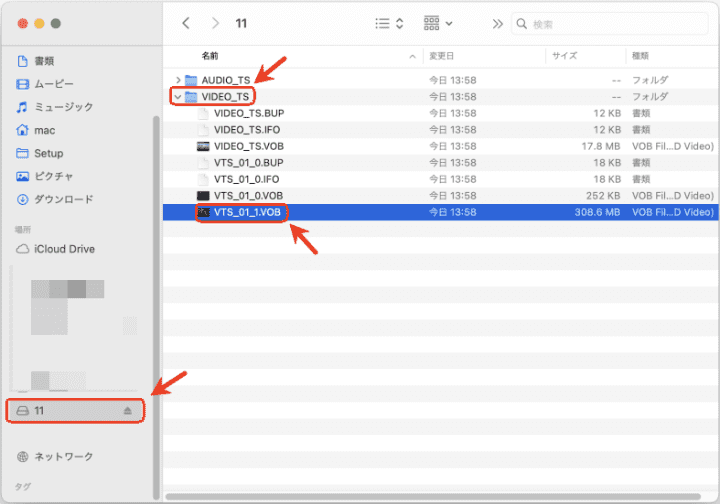Eject the disc named 11

pyautogui.click(x=128, y=411)
